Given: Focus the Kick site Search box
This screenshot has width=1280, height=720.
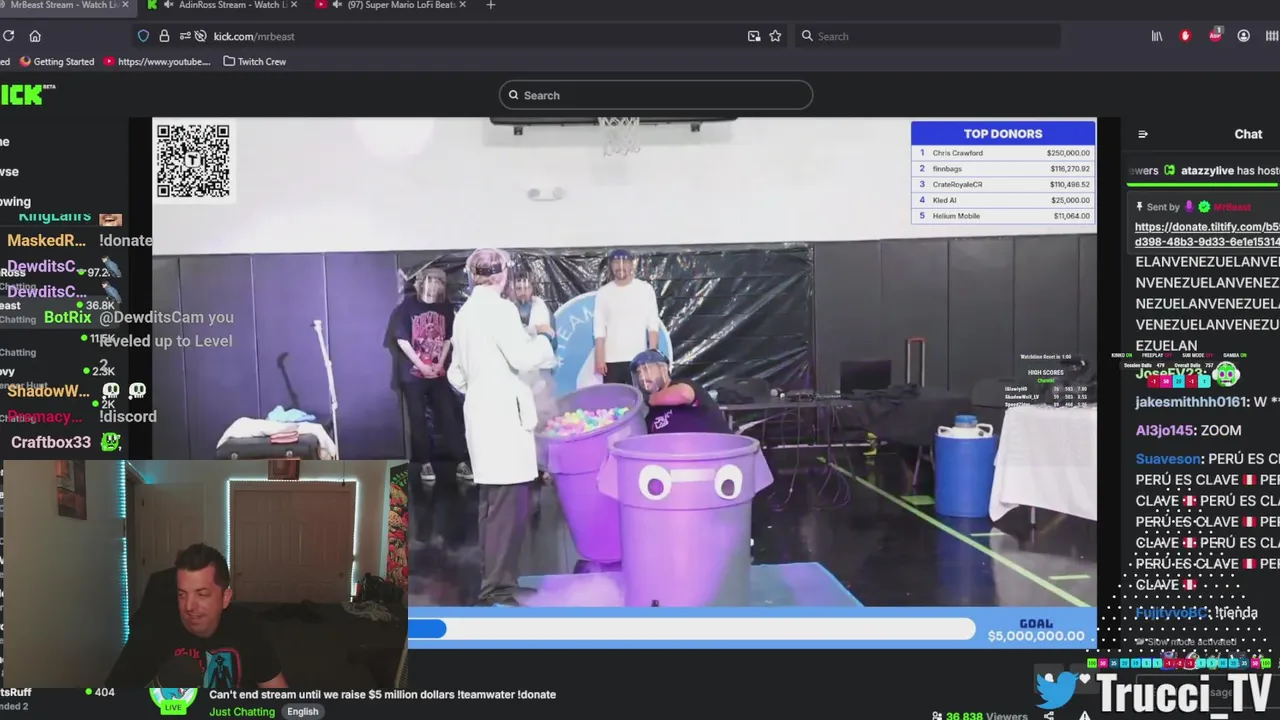Looking at the screenshot, I should click(656, 95).
